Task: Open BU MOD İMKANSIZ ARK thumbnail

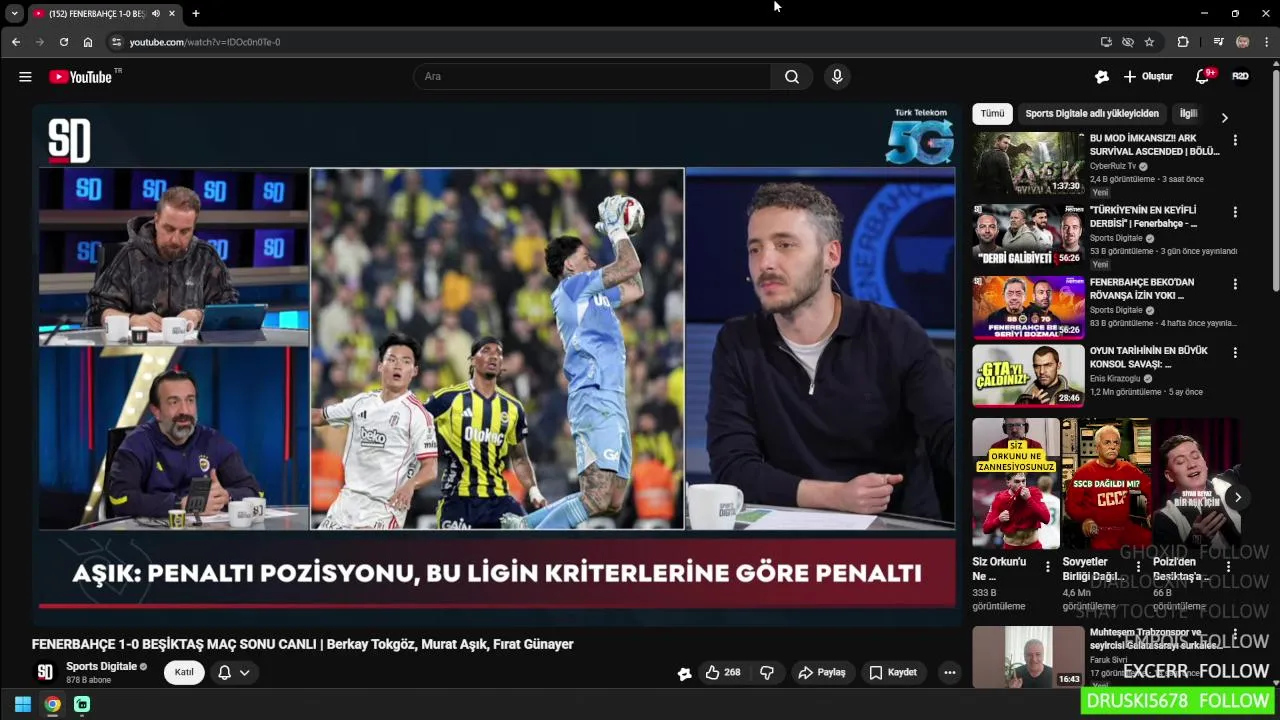Action: (1028, 164)
